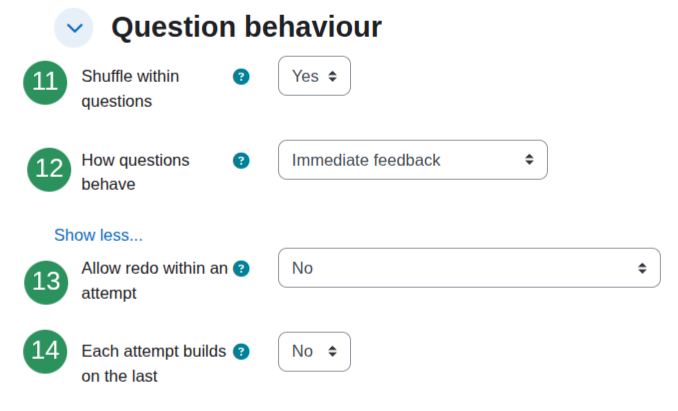678x411 pixels.
Task: Collapse the Question behaviour section chevron
Action: pos(74,28)
